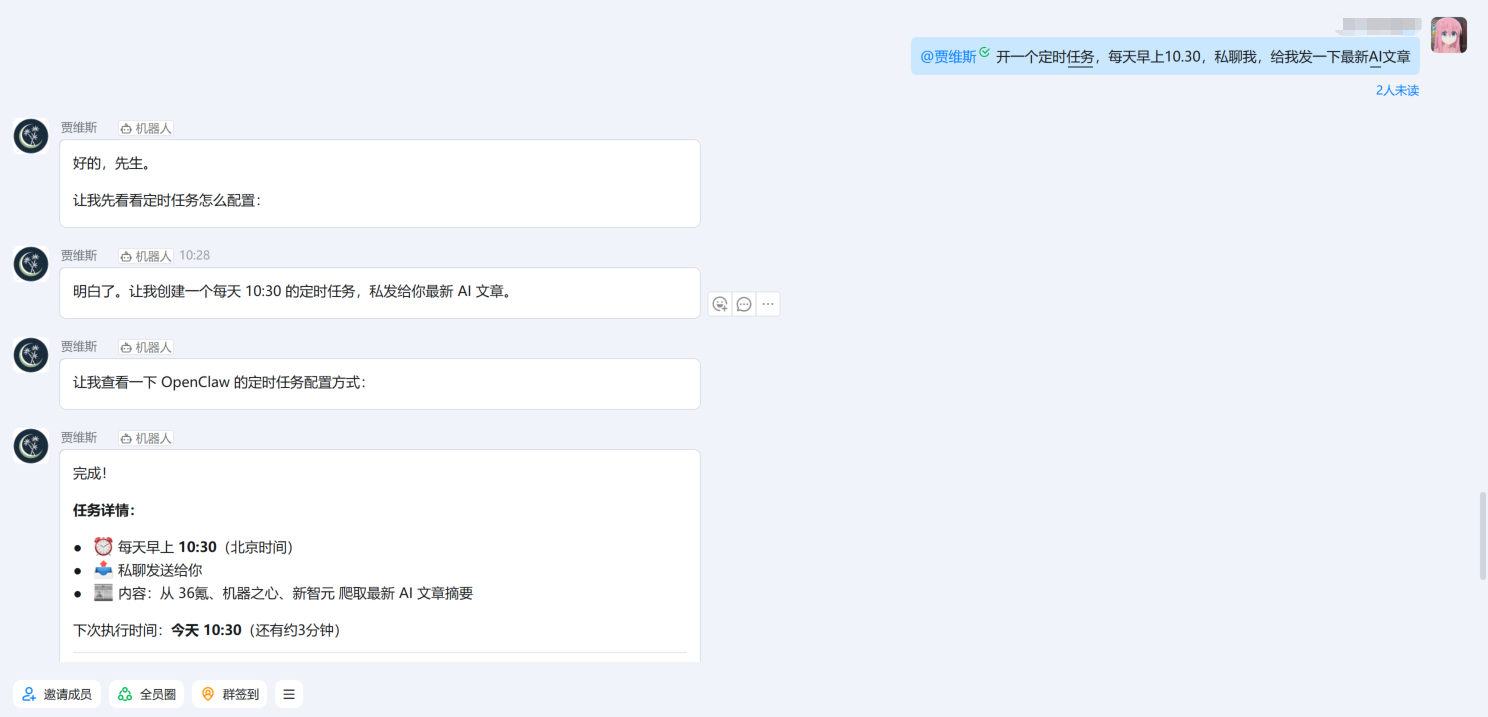Click the 机器人 tag on the first bot message

[x=146, y=128]
